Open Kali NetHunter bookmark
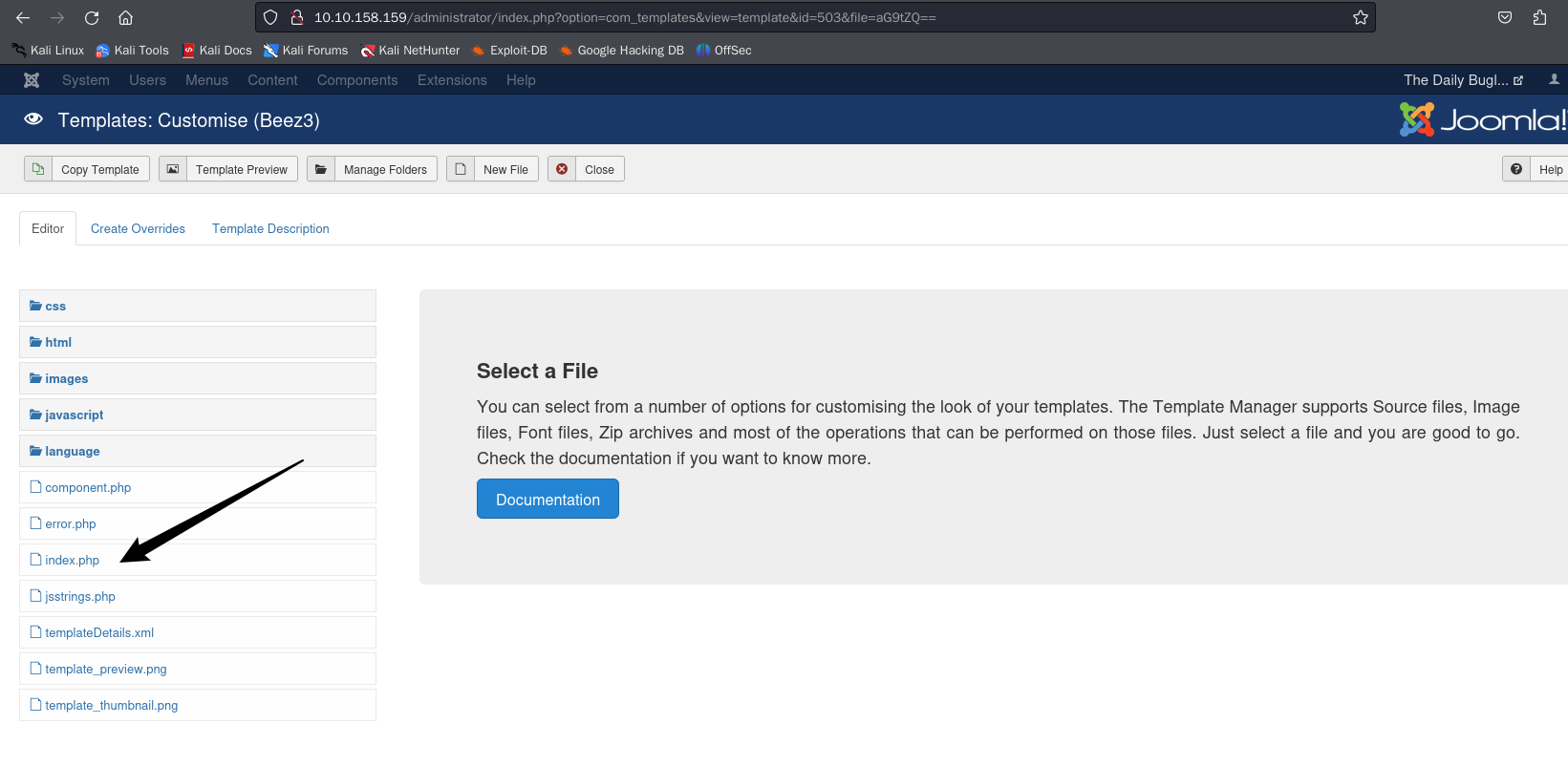 [x=410, y=51]
